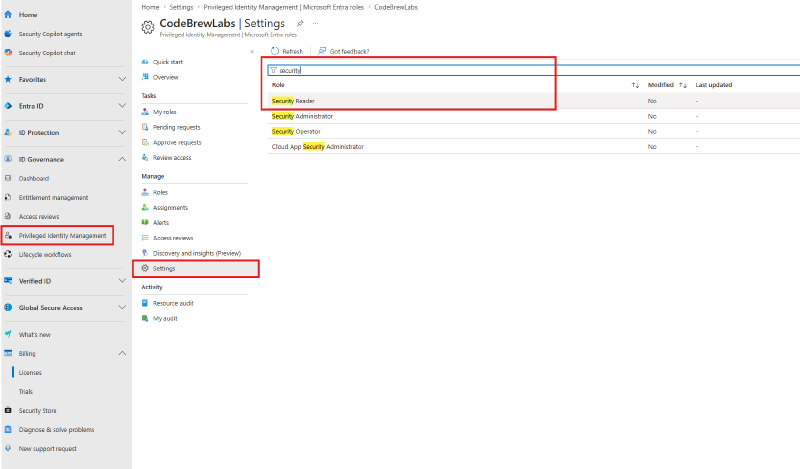Open the Overview menu item

(165, 77)
